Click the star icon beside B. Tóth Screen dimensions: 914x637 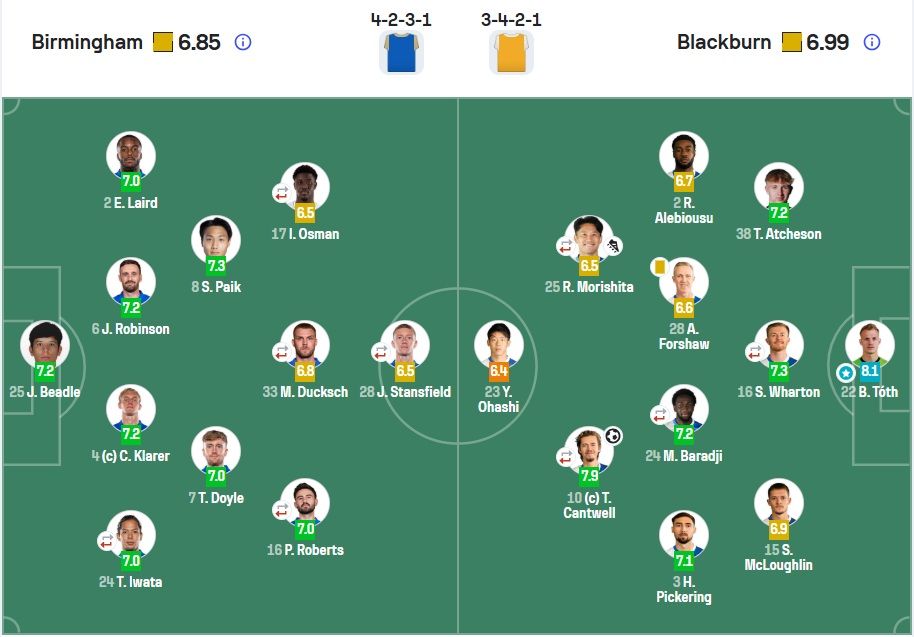tap(846, 373)
